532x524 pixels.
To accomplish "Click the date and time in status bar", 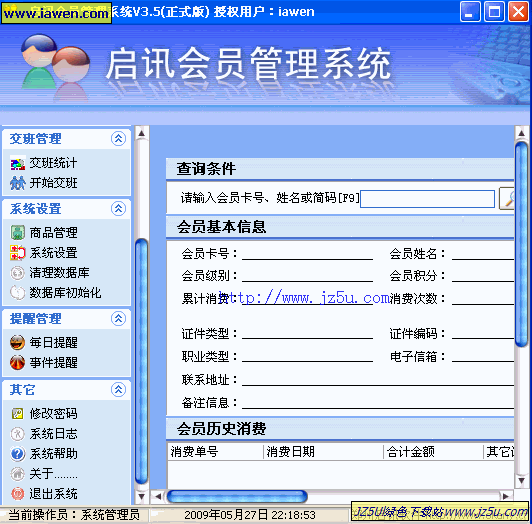I will point(250,515).
